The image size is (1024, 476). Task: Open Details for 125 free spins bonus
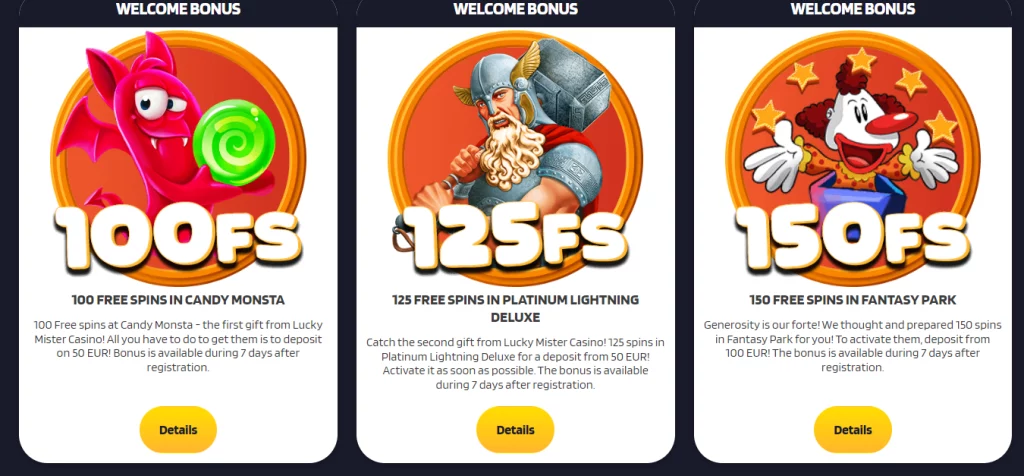click(x=515, y=430)
